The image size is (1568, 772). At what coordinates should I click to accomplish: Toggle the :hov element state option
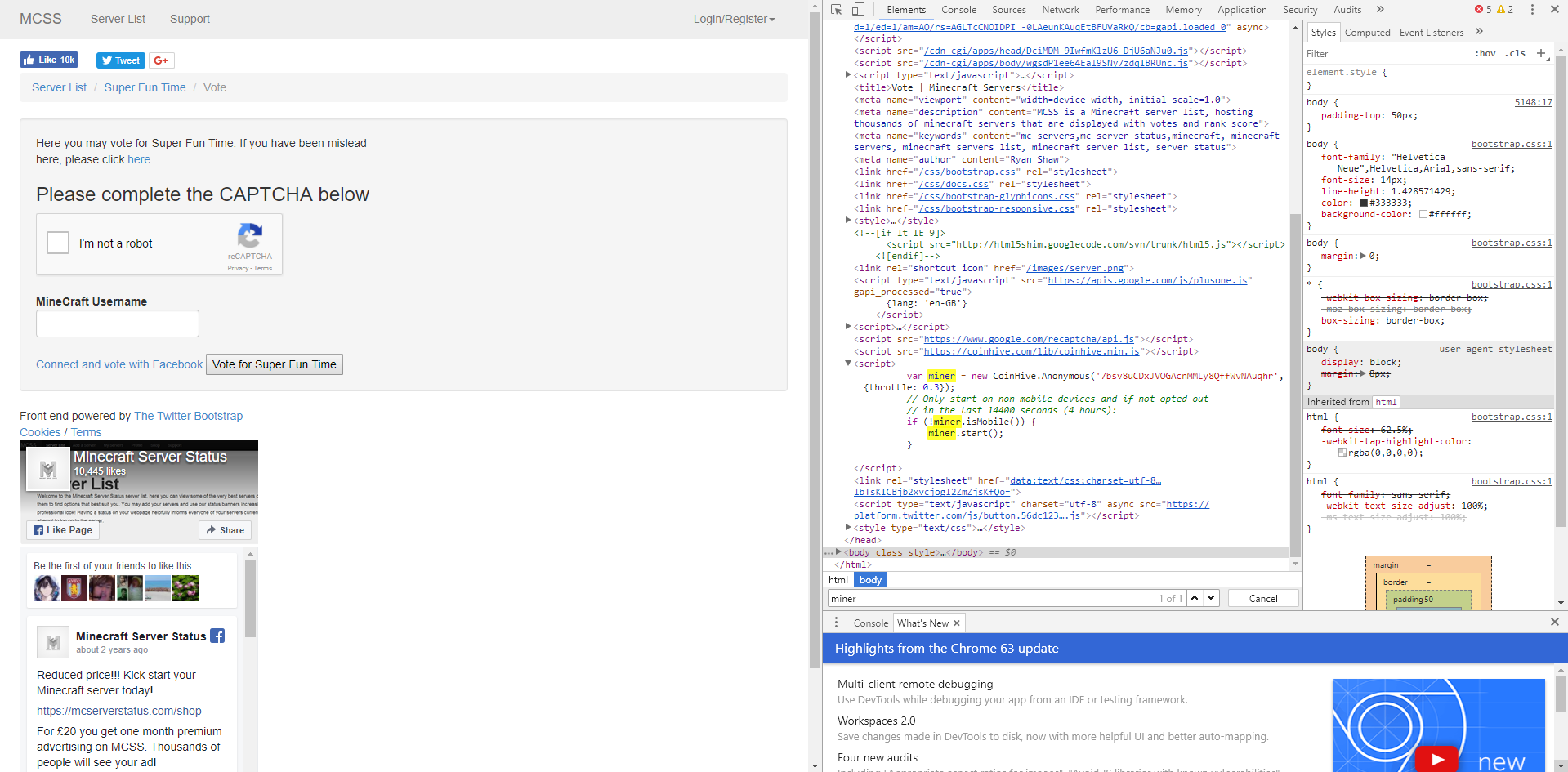[x=1485, y=53]
